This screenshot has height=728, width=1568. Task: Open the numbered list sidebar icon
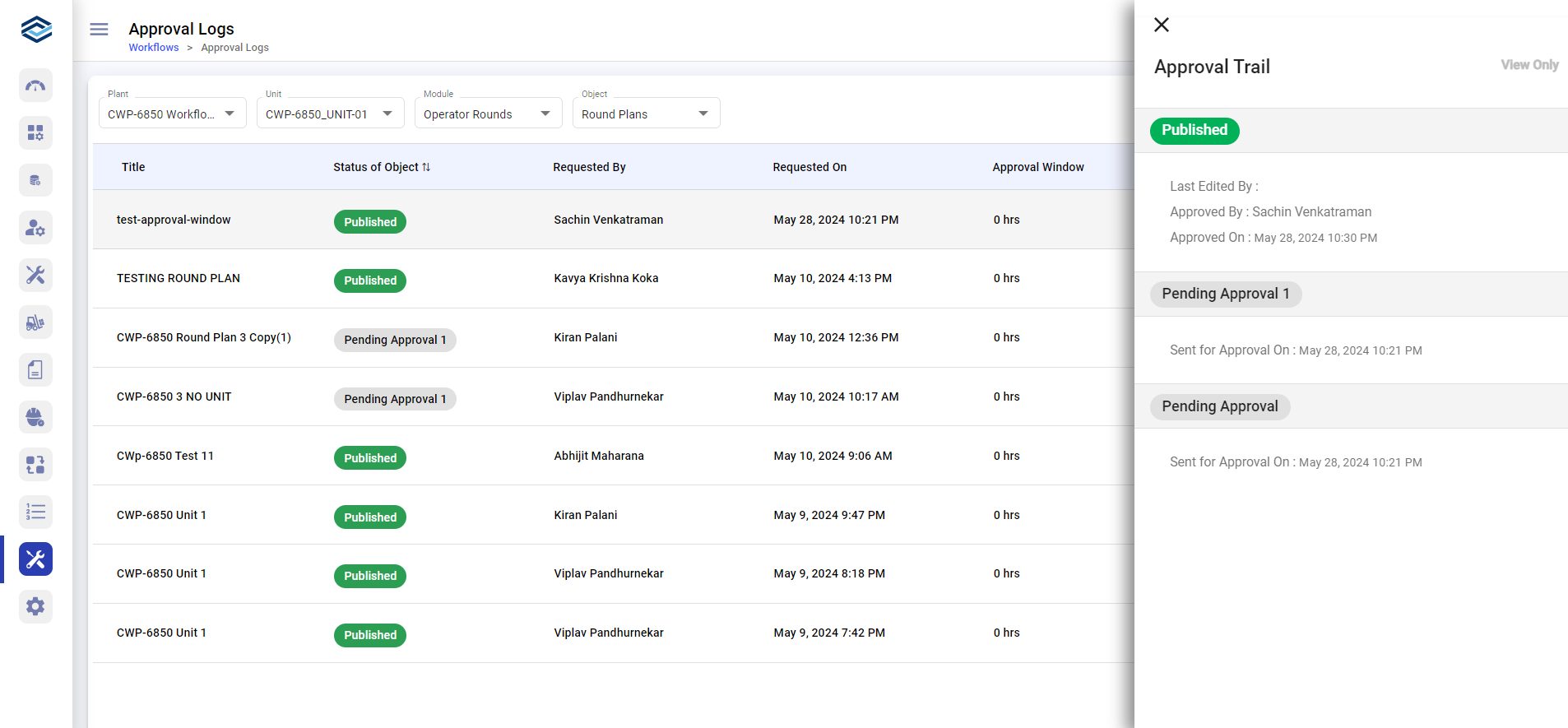pos(35,512)
